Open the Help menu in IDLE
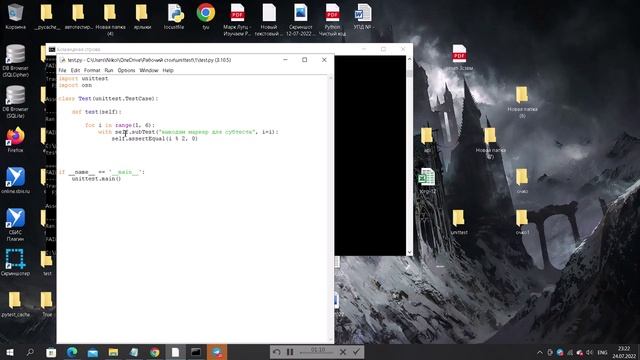The image size is (640, 360). point(168,70)
